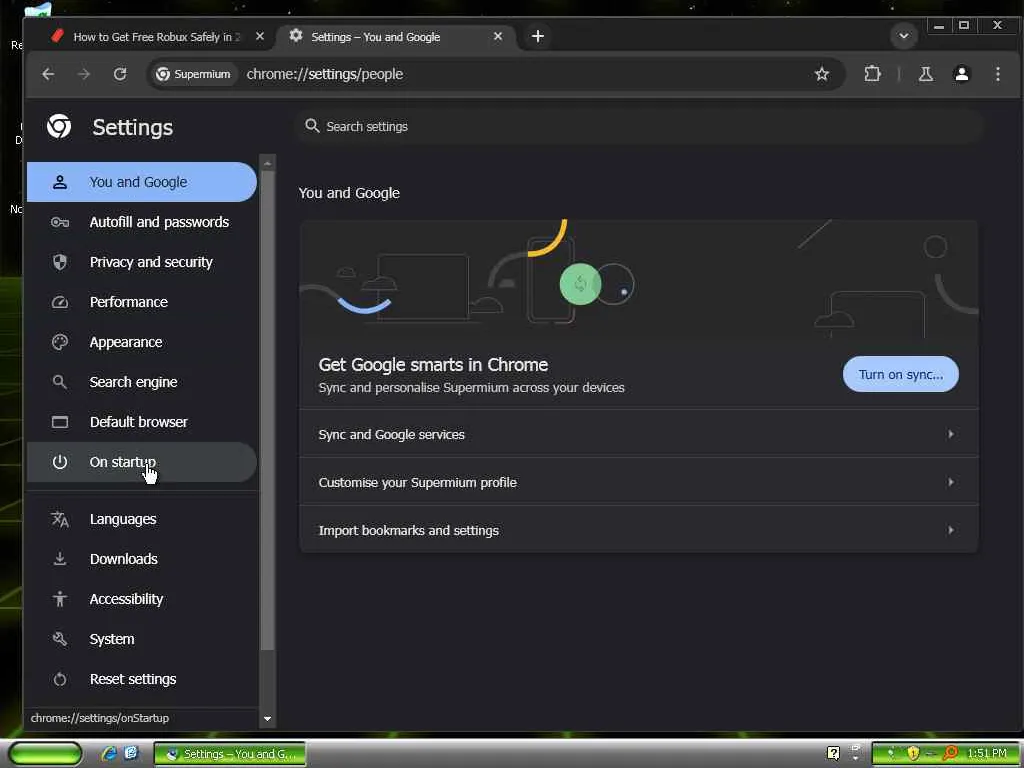Image resolution: width=1024 pixels, height=768 pixels.
Task: Expand Sync and Google services row
Action: (x=638, y=434)
